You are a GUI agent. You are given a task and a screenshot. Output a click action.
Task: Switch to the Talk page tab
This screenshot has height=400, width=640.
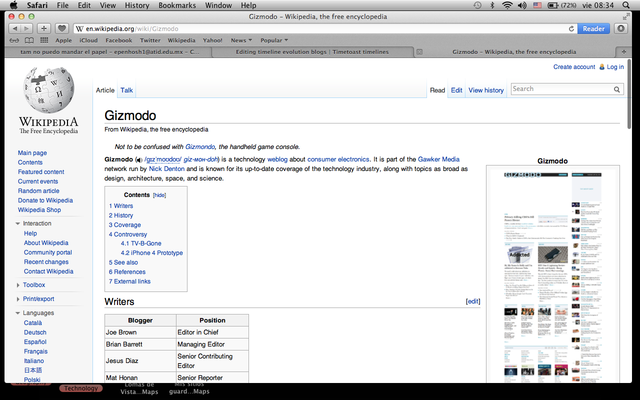[127, 90]
